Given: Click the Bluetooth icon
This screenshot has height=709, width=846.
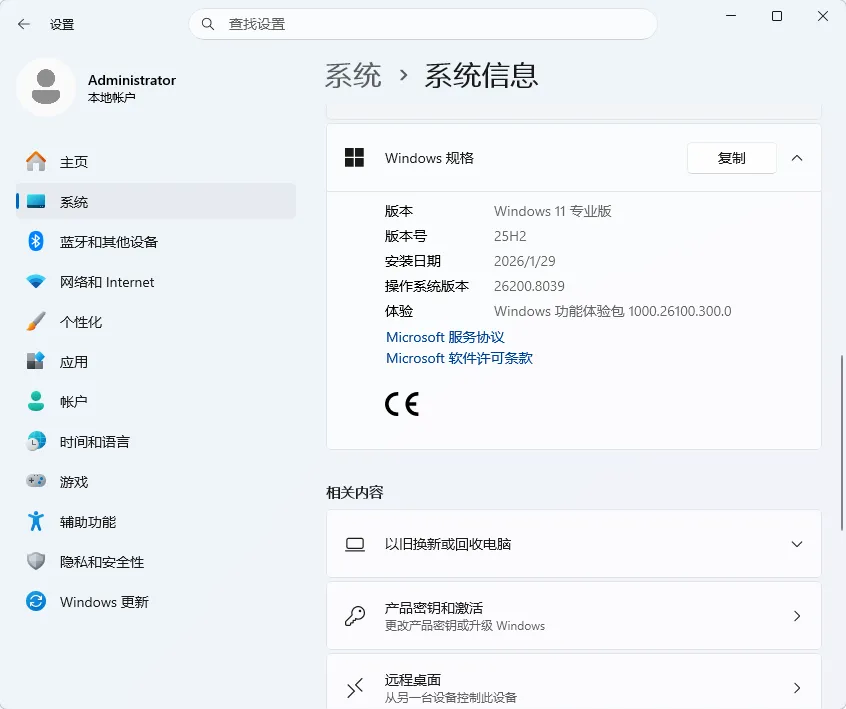Looking at the screenshot, I should [x=36, y=241].
